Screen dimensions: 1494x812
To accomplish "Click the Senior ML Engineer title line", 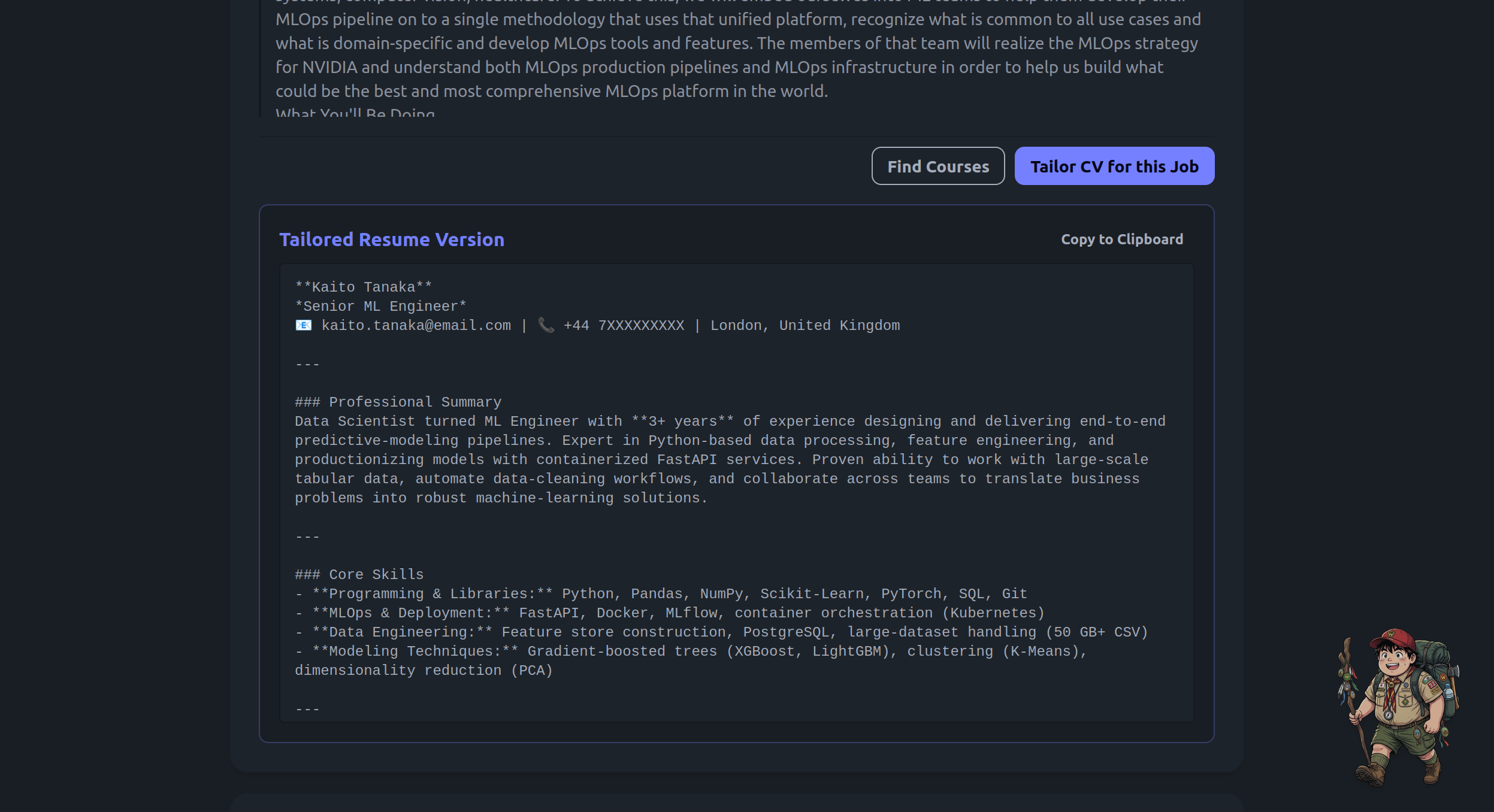I will 380,307.
